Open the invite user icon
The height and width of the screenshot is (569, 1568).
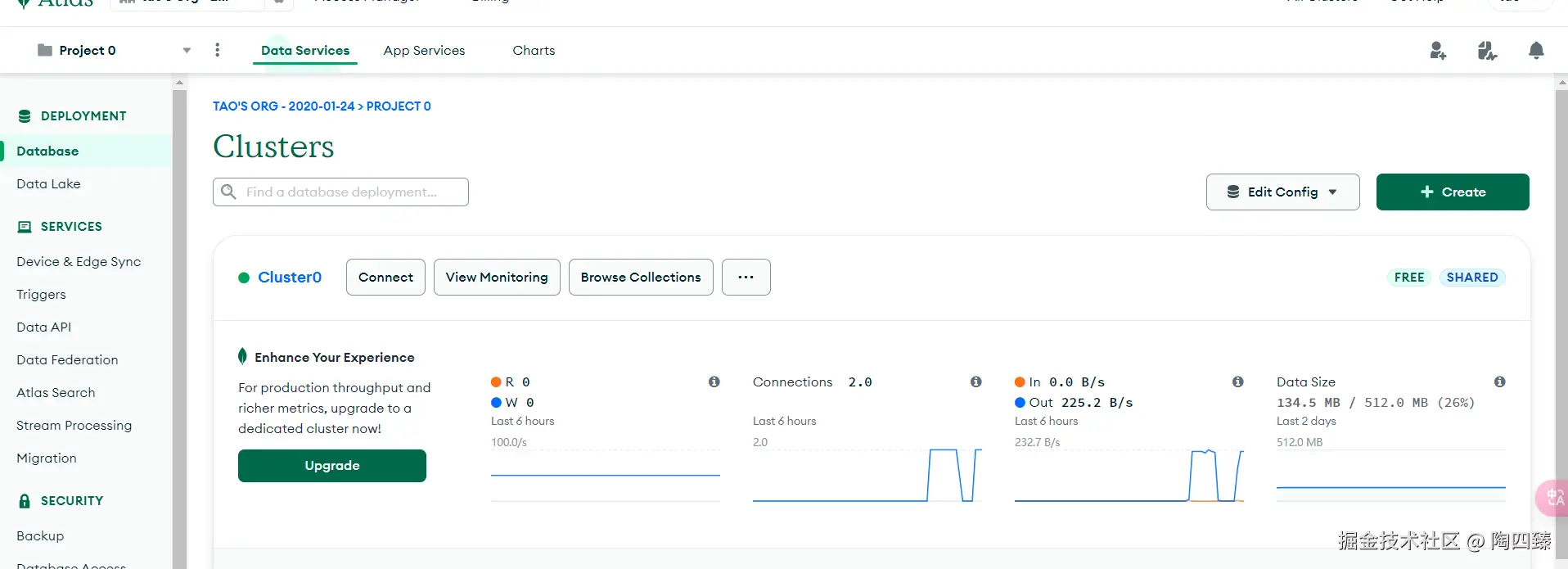[1438, 51]
